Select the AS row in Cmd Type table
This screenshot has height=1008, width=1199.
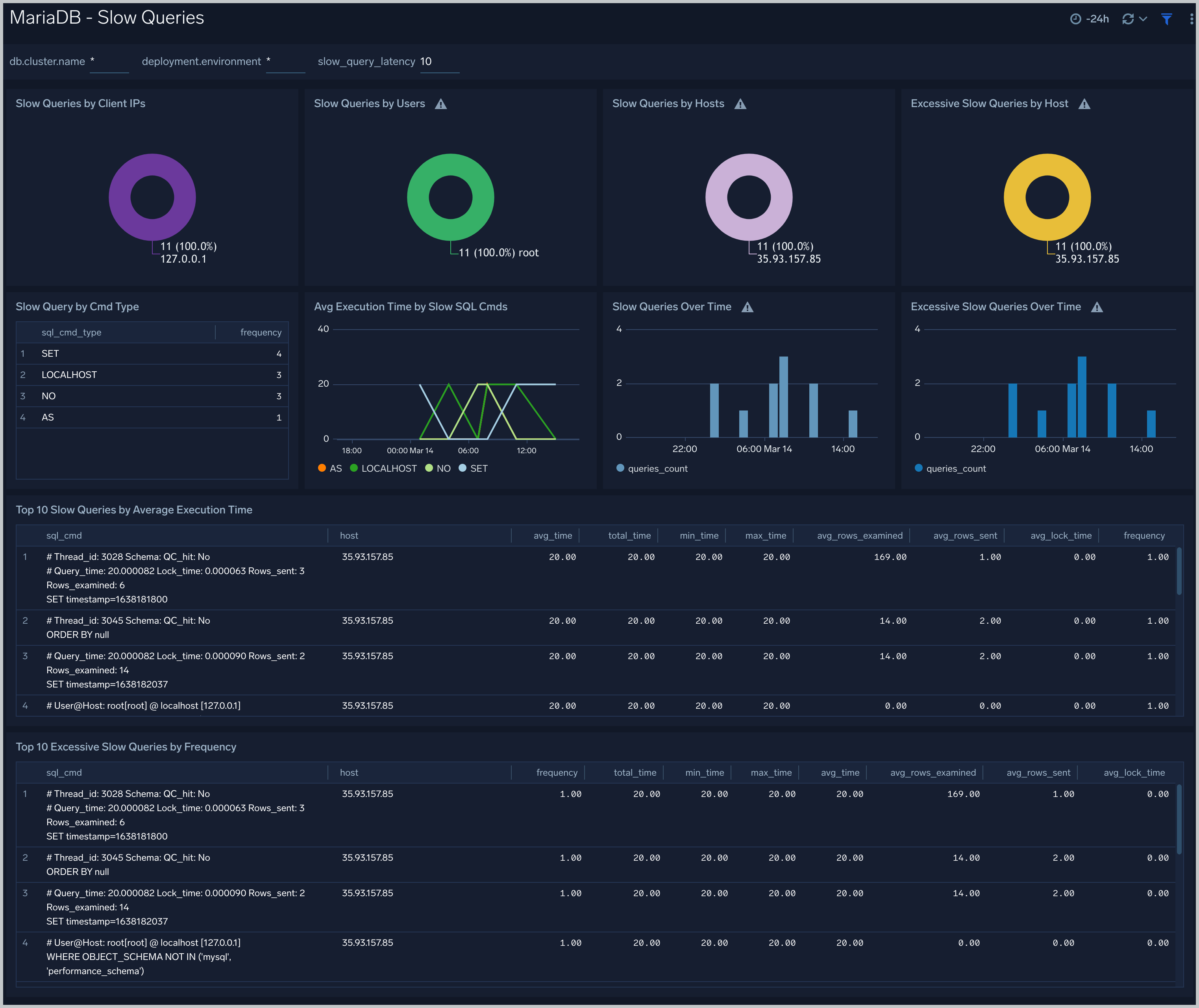[x=152, y=418]
